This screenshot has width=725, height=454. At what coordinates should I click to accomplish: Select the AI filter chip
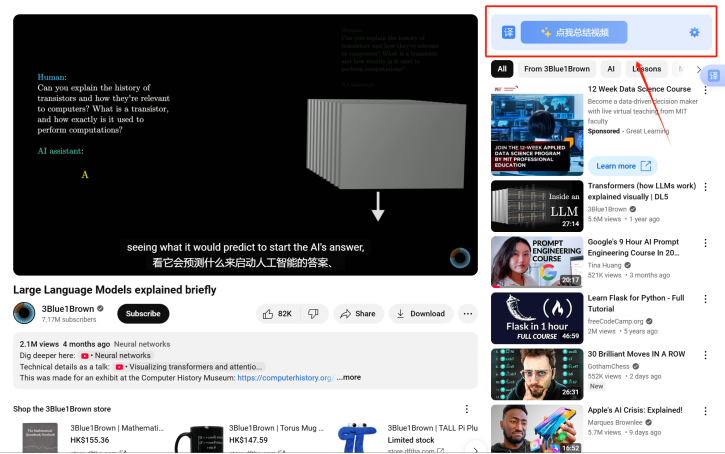point(611,69)
